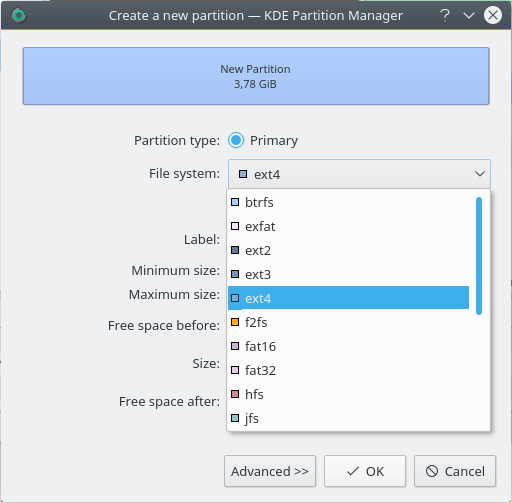Viewport: 512px width, 503px height.
Task: Click the KDE Partition Manager app icon
Action: [x=19, y=15]
